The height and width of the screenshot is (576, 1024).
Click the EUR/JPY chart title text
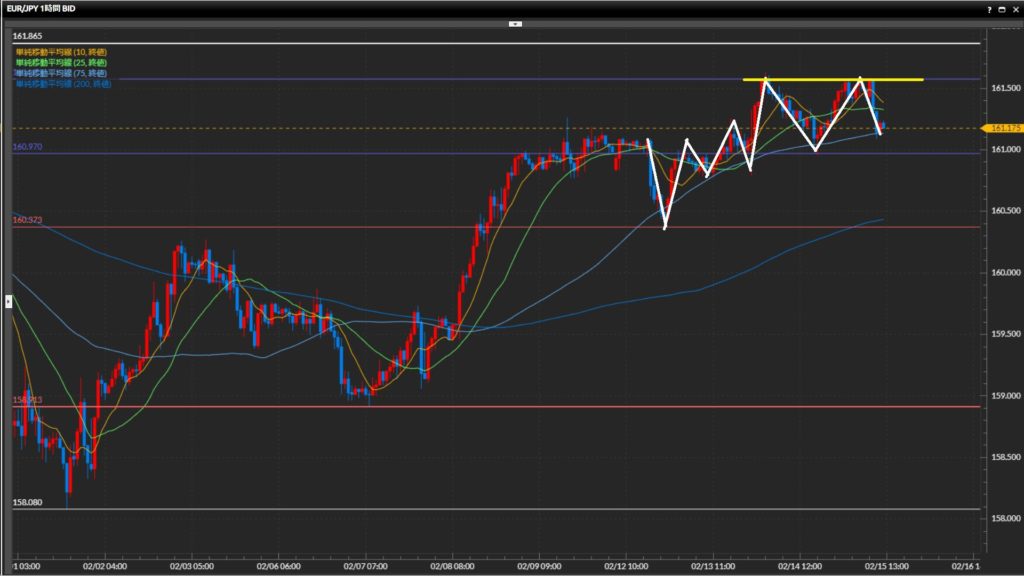pyautogui.click(x=40, y=8)
